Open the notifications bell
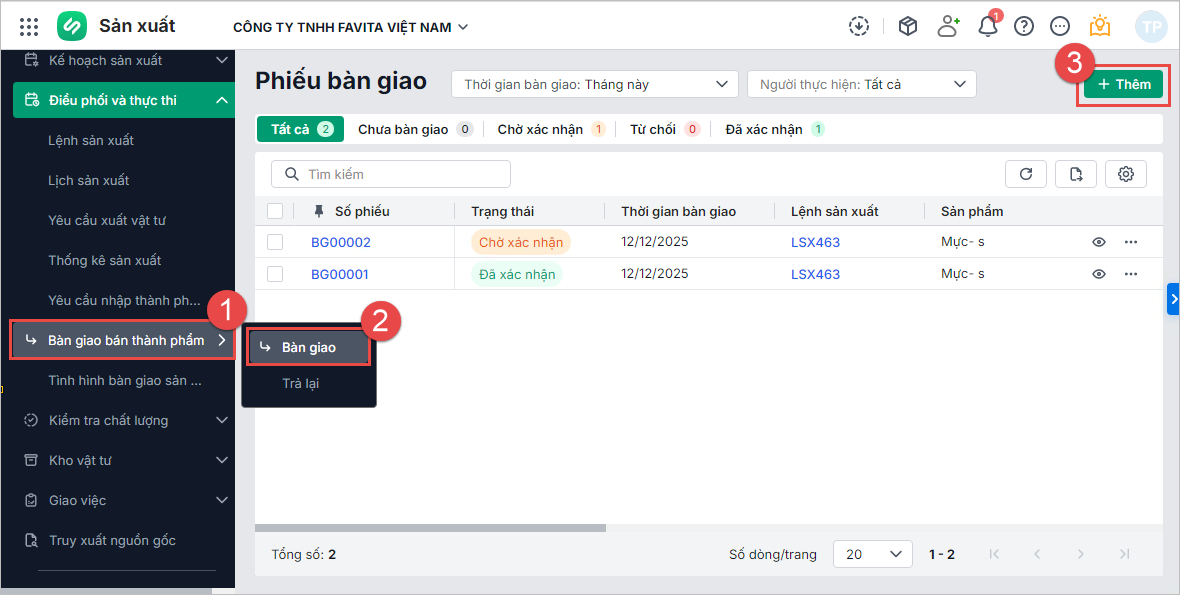This screenshot has width=1180, height=595. tap(988, 26)
